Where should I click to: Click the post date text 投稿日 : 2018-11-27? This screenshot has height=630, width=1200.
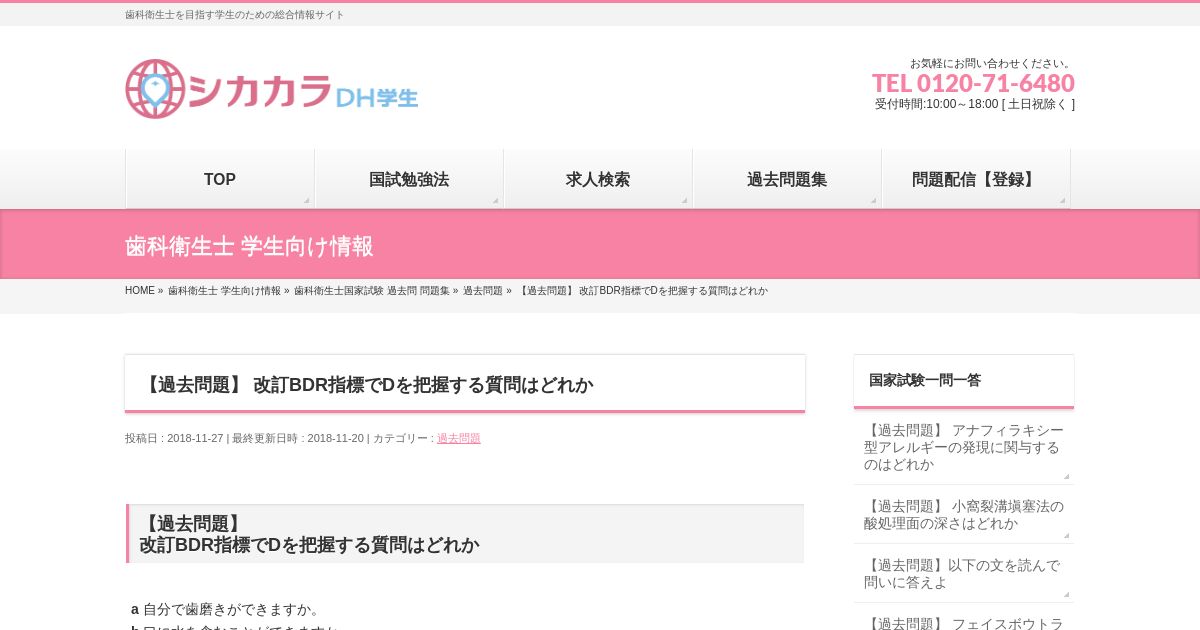coord(174,438)
